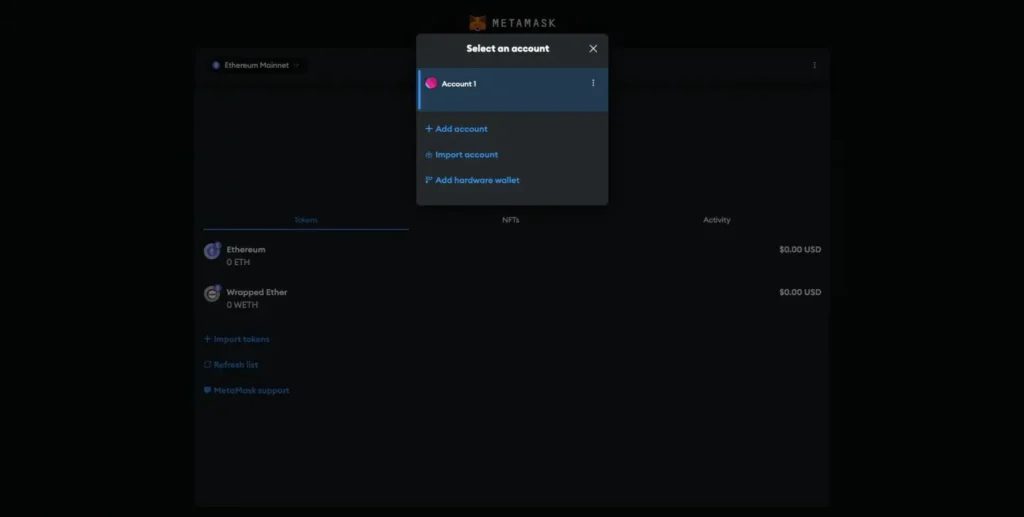Click the Account 1 pink avatar
This screenshot has height=517, width=1024.
(x=431, y=83)
